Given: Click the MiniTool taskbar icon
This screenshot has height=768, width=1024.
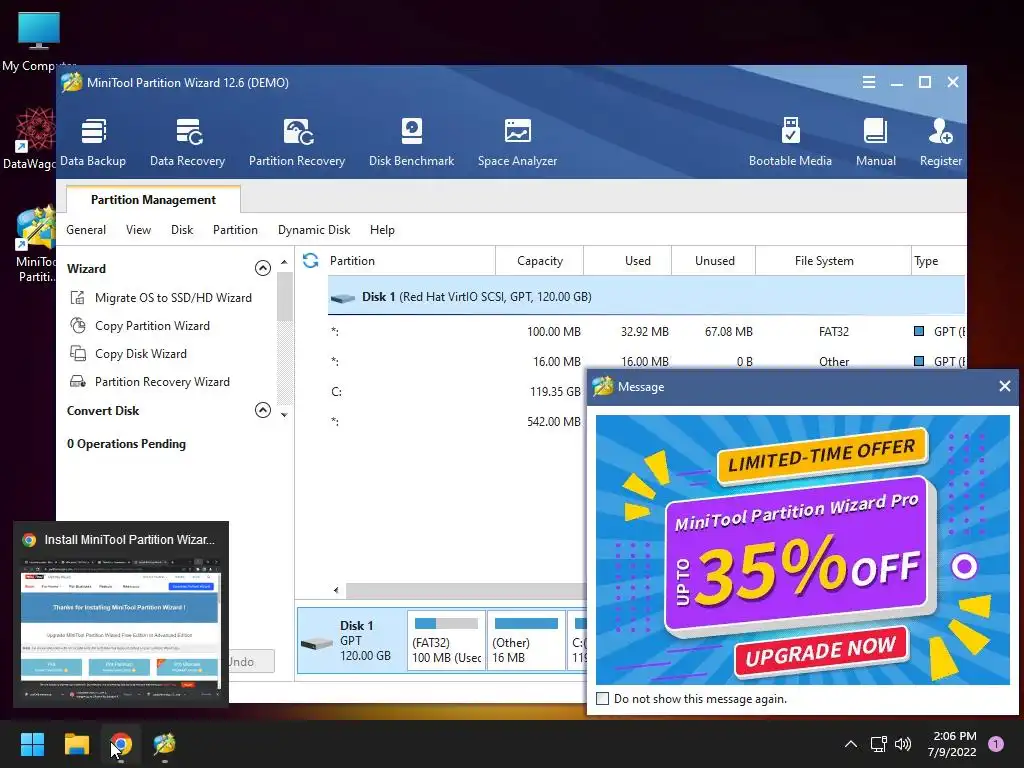Looking at the screenshot, I should click(x=165, y=744).
